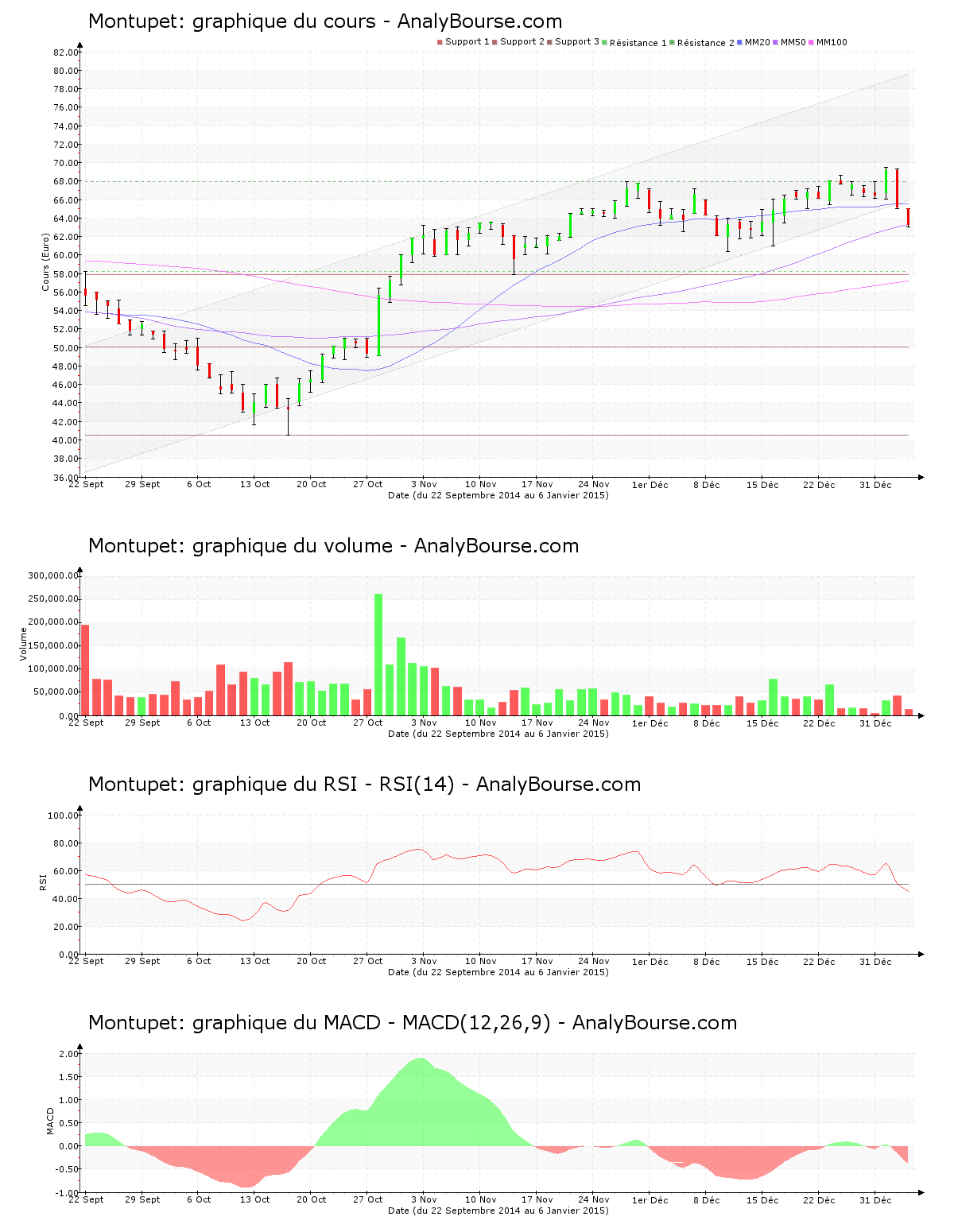This screenshot has height=1232, width=954.
Task: Click the 50.00 price axis value
Action: (66, 348)
